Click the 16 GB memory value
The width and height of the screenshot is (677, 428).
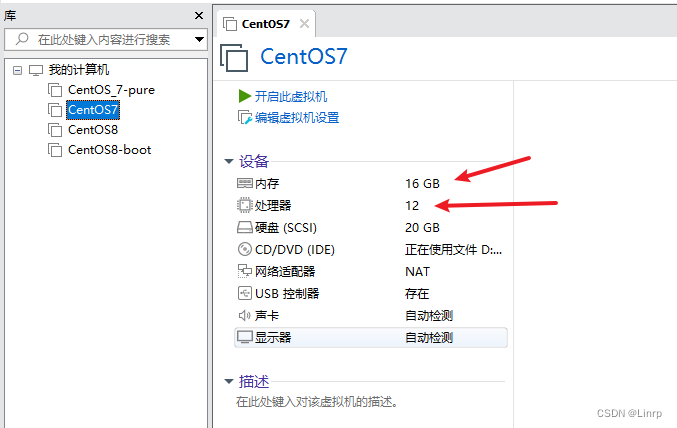(x=422, y=184)
